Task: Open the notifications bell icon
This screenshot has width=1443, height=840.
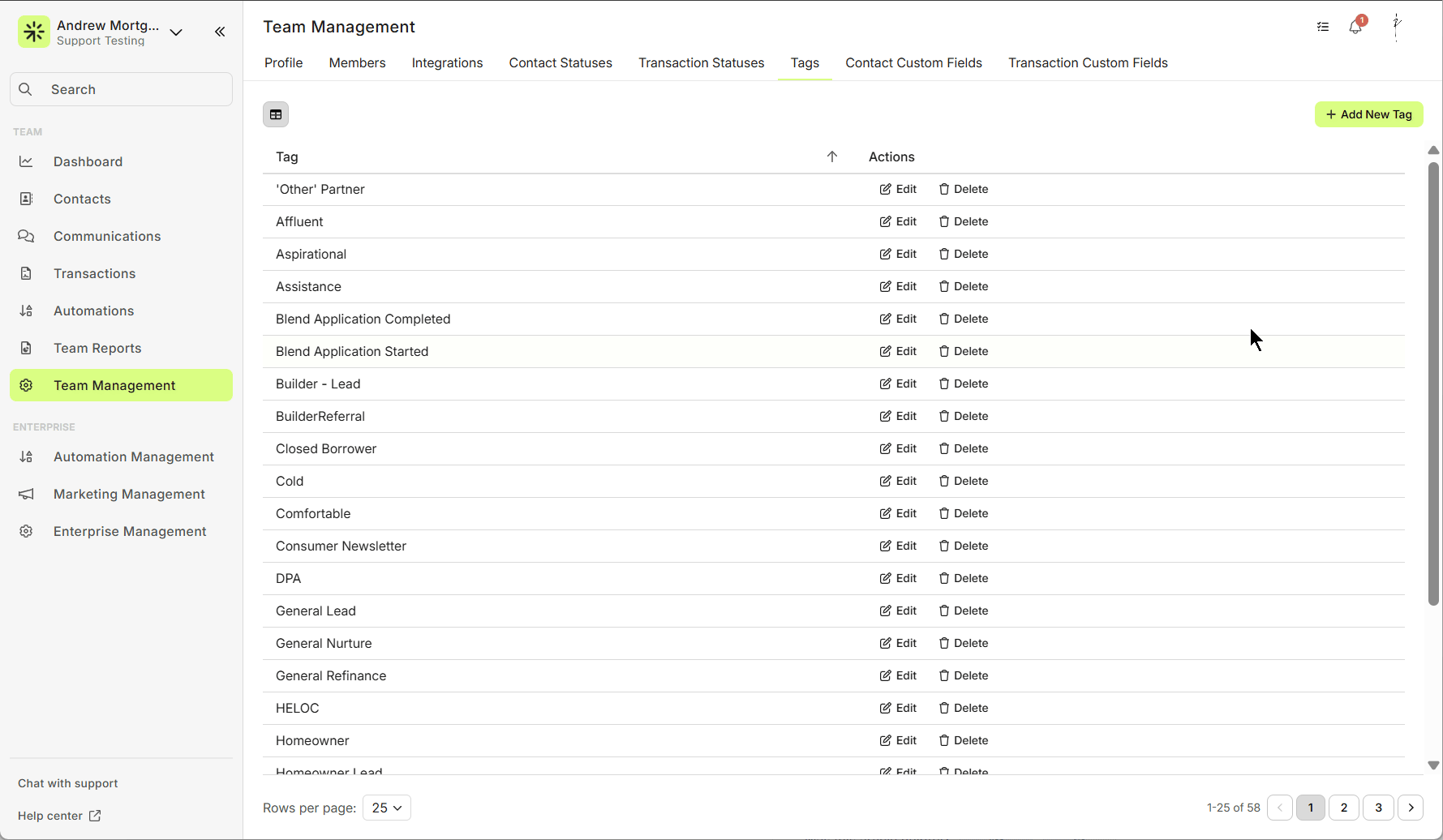Action: click(1355, 27)
